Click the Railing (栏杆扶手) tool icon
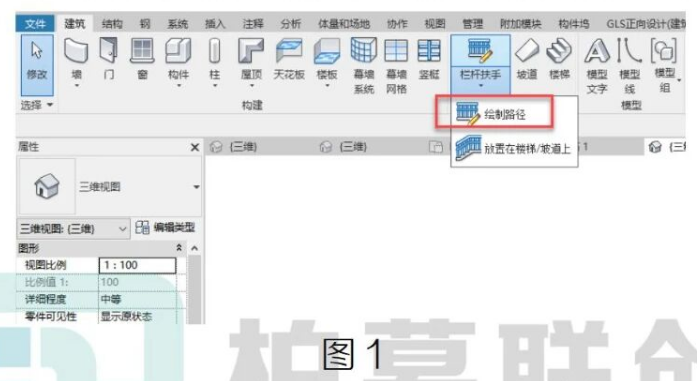 (x=480, y=50)
